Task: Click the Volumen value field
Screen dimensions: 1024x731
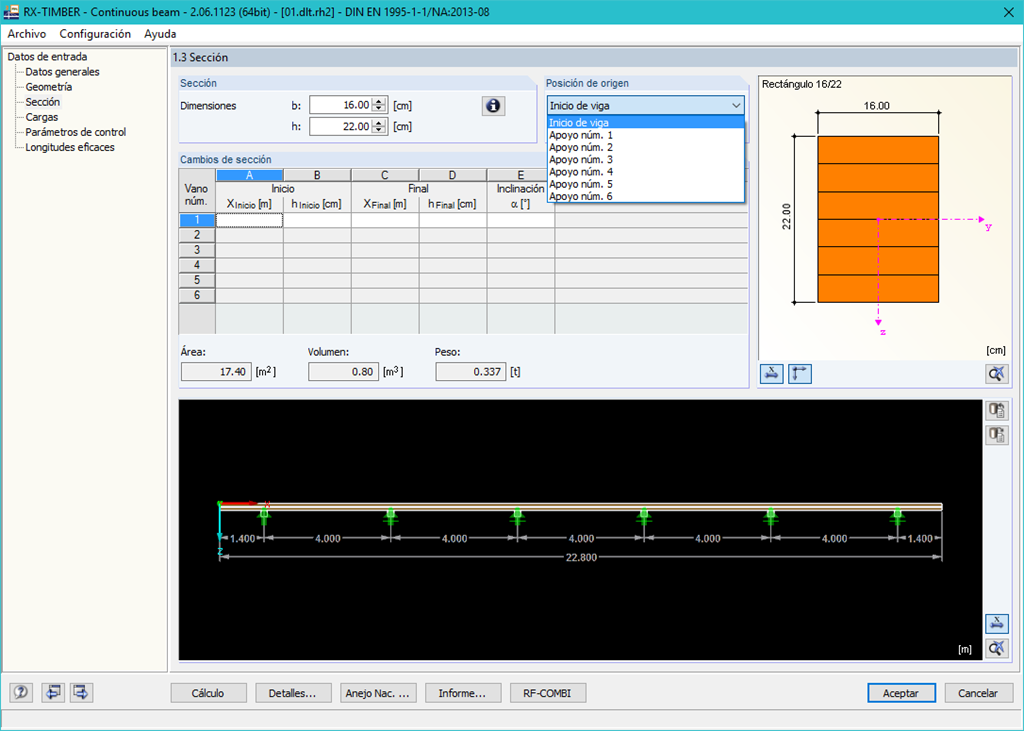Action: click(x=344, y=372)
